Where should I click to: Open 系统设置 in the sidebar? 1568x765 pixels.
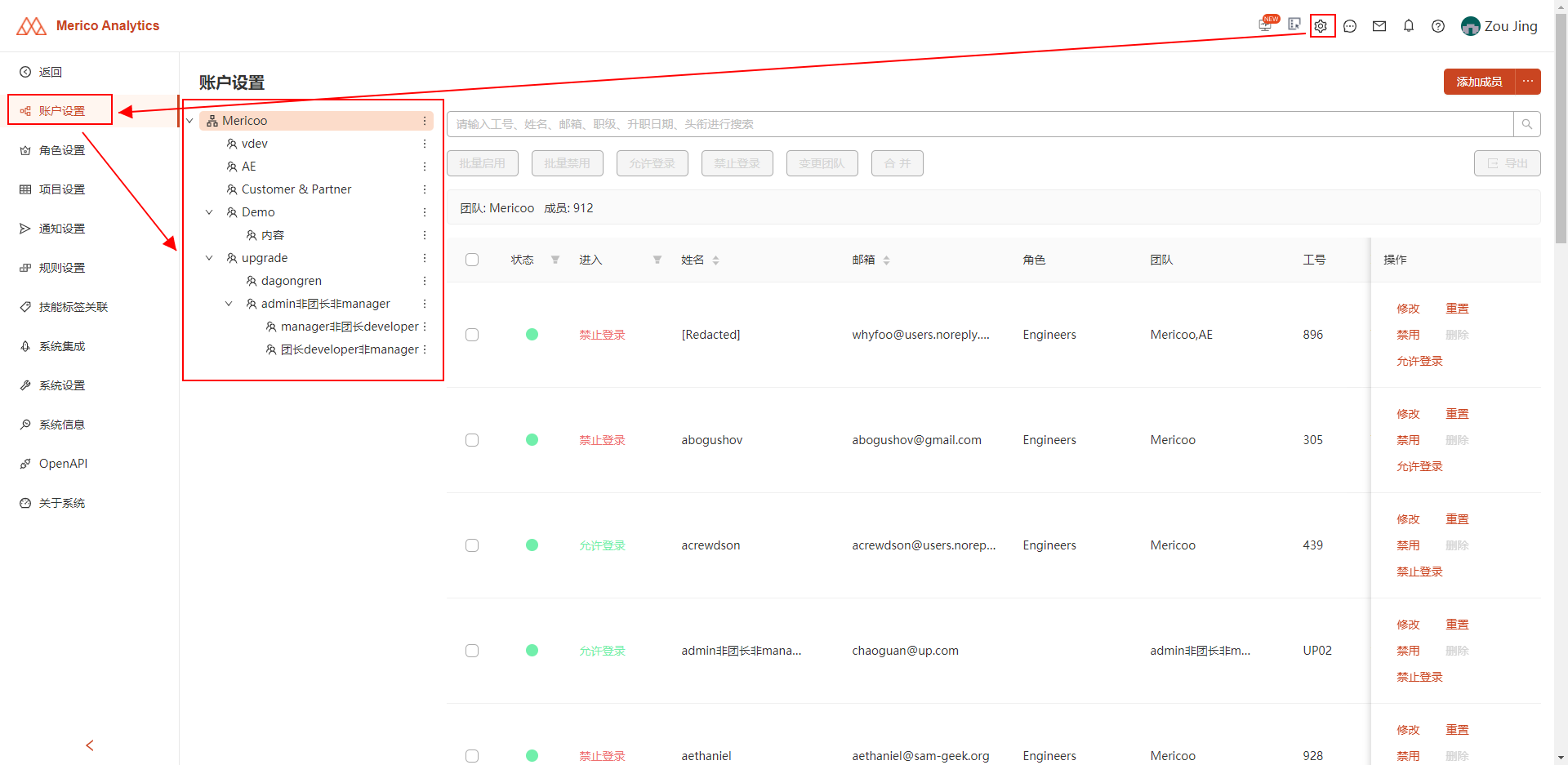pyautogui.click(x=90, y=385)
